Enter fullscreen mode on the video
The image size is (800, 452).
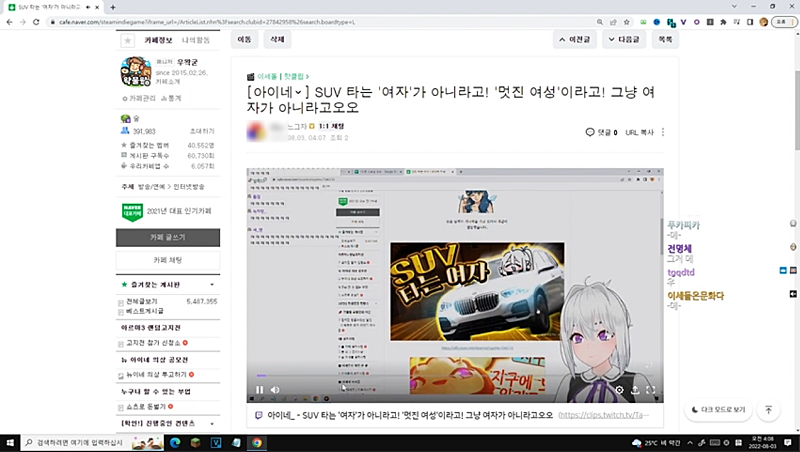pyautogui.click(x=649, y=390)
